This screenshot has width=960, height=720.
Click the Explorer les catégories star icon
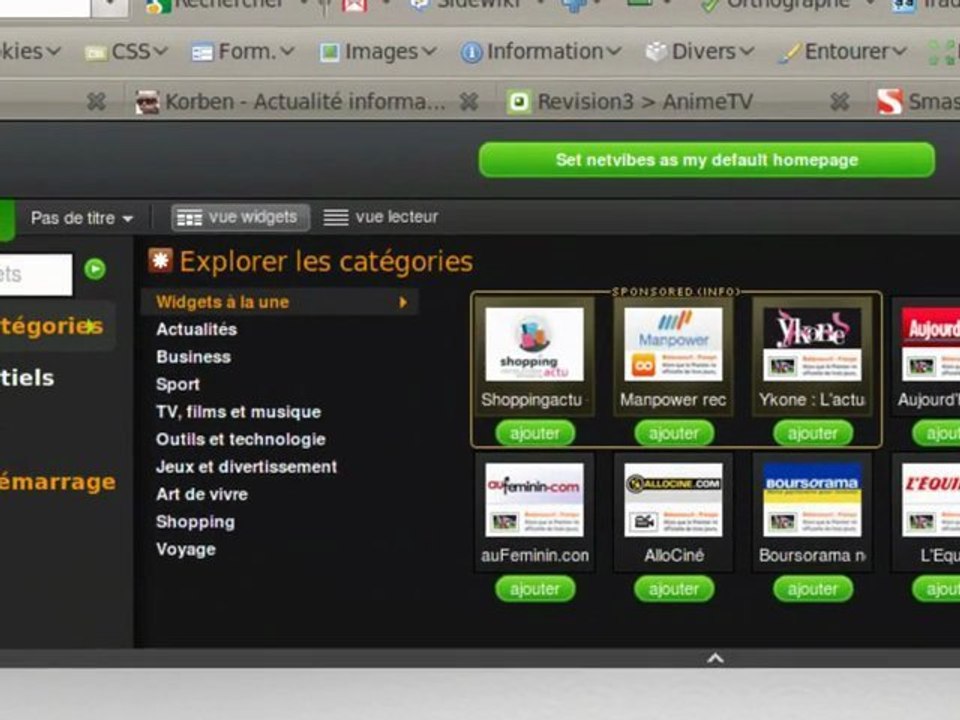160,261
